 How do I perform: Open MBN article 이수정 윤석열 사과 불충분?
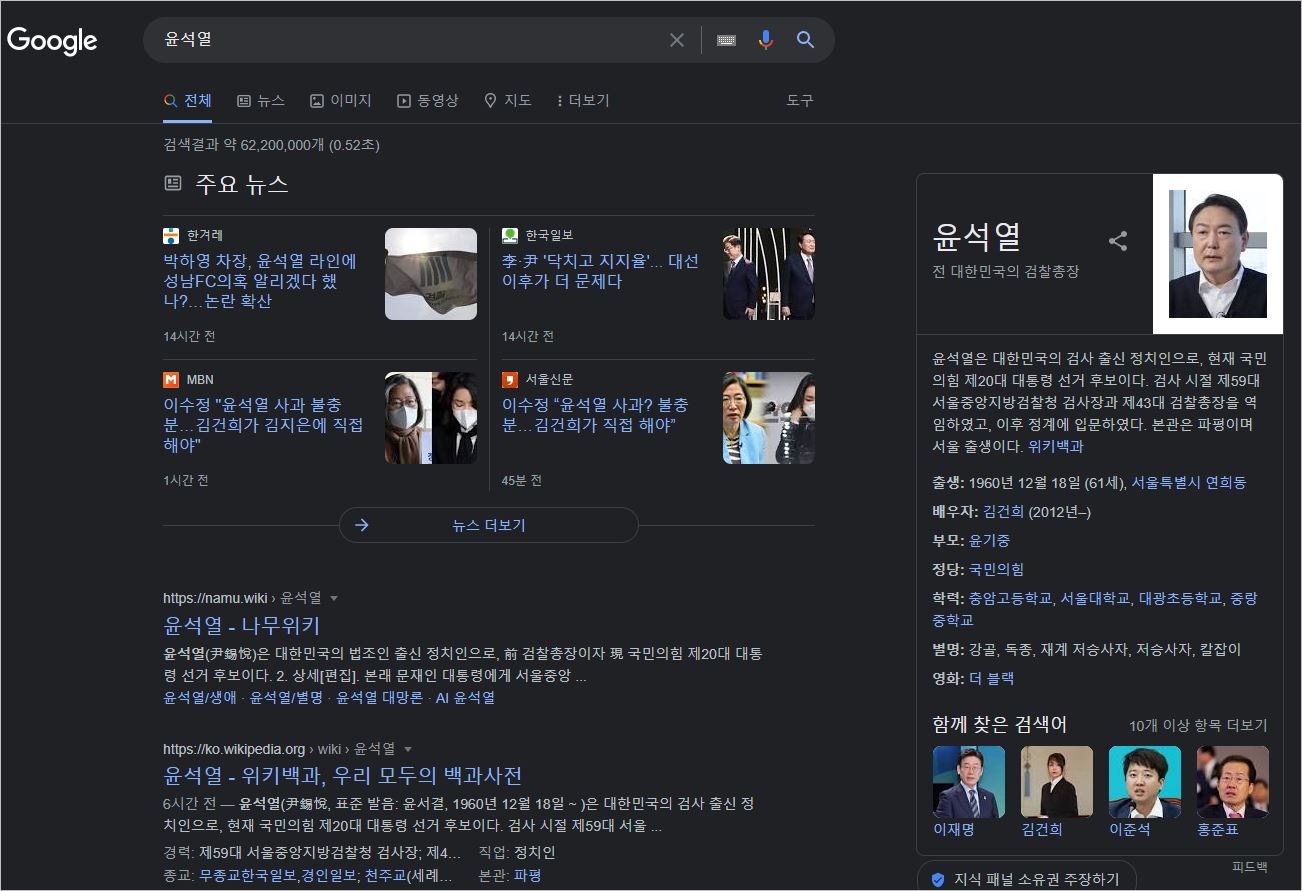[263, 425]
